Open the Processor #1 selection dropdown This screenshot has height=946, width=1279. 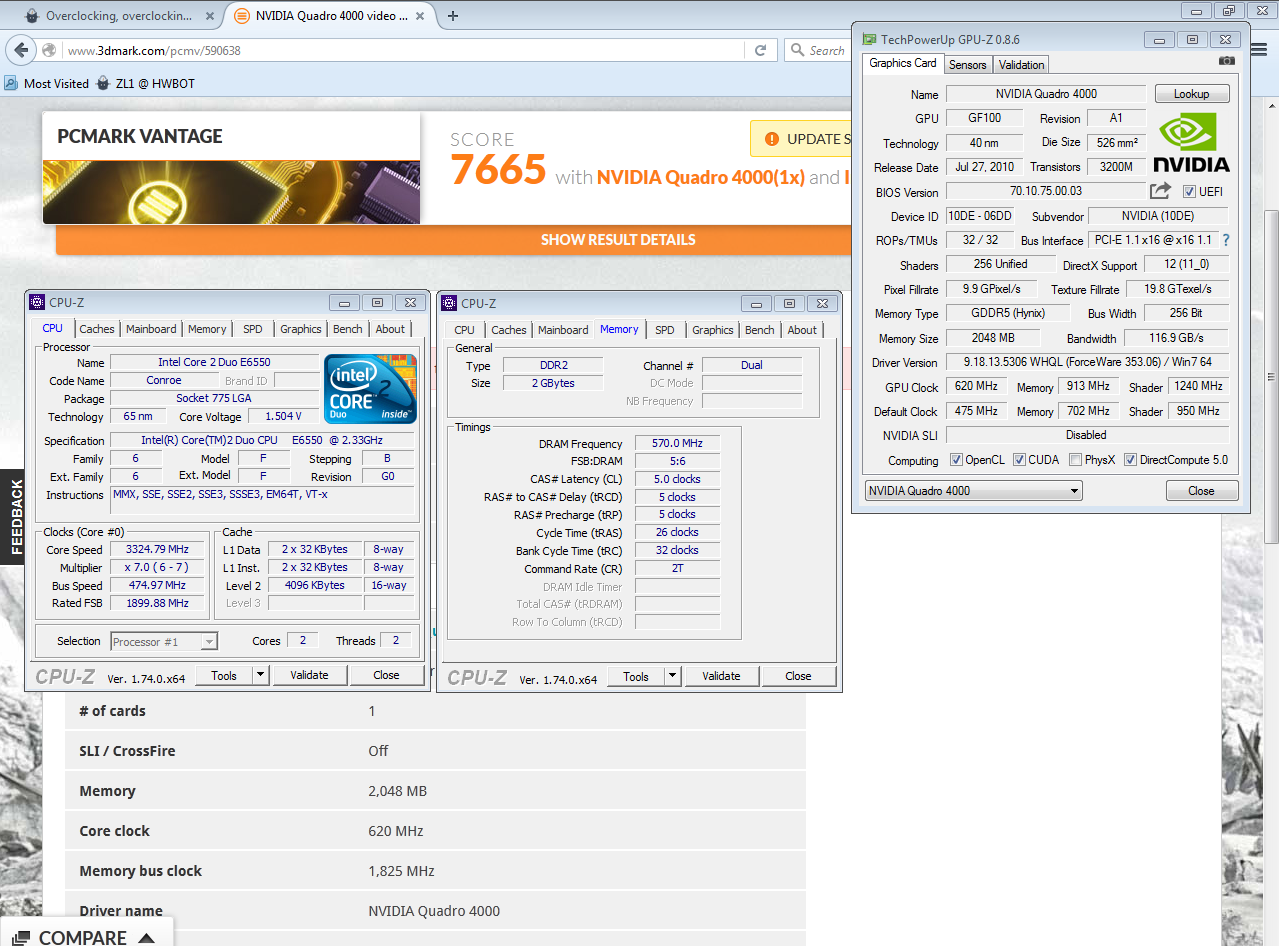coord(163,641)
